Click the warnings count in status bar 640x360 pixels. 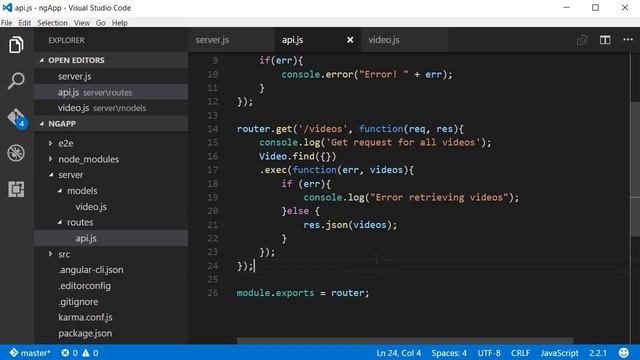tap(90, 353)
